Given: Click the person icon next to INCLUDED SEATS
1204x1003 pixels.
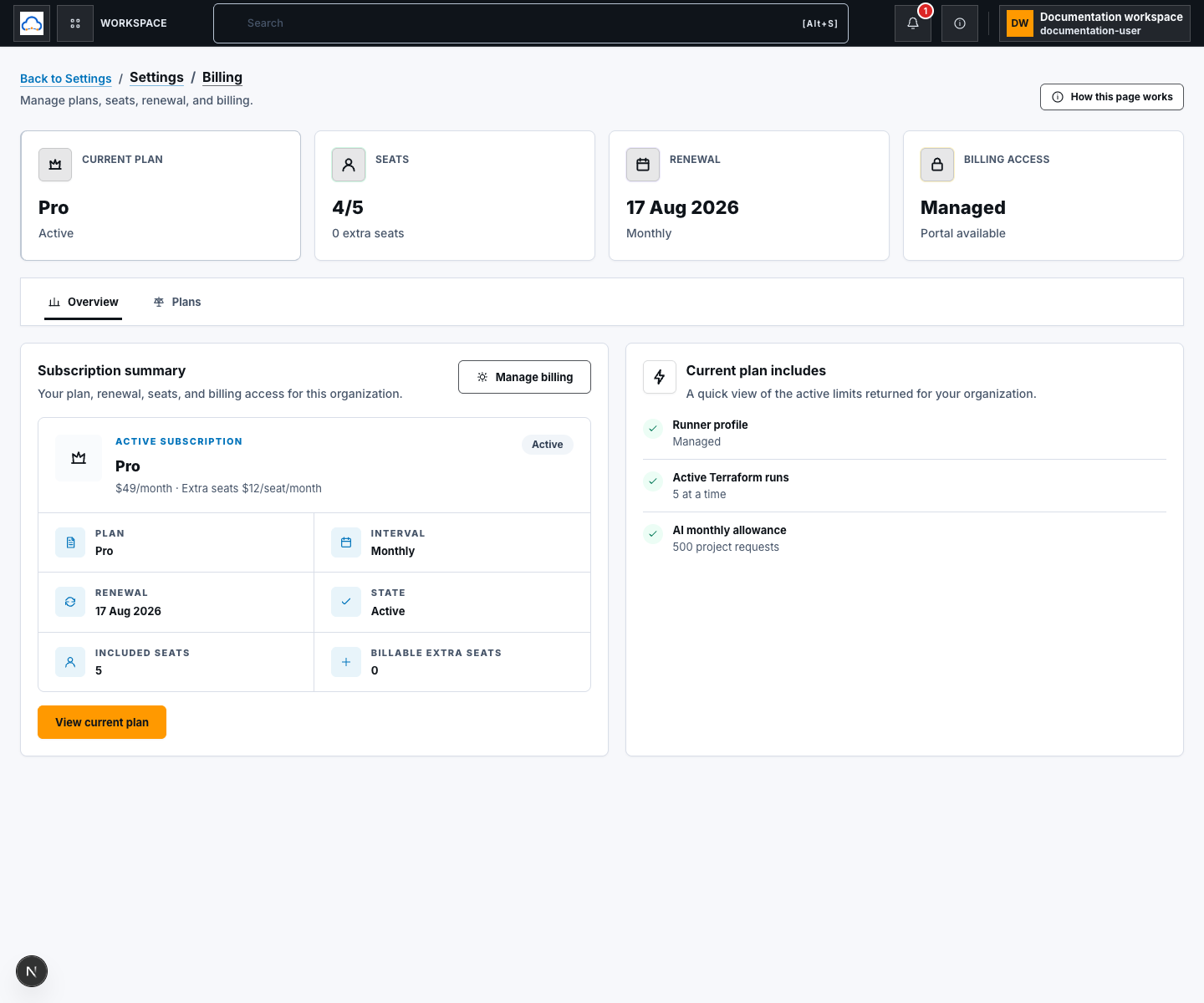Looking at the screenshot, I should tap(70, 662).
